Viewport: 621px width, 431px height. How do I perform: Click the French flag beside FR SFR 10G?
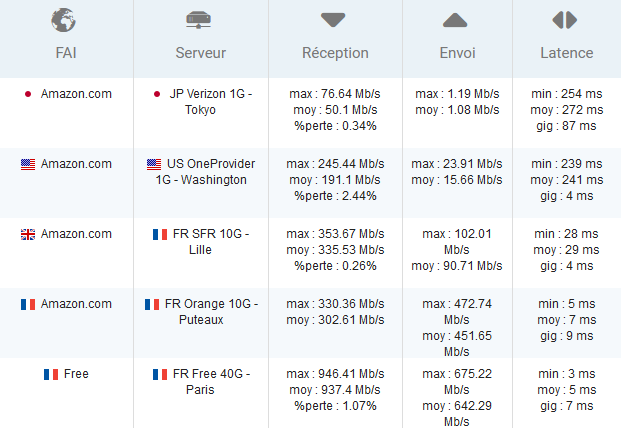[x=160, y=234]
